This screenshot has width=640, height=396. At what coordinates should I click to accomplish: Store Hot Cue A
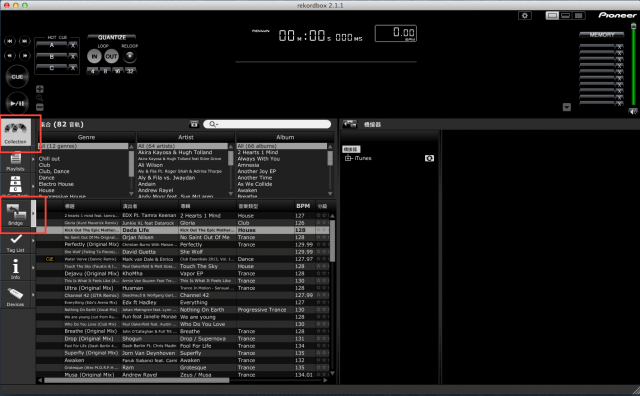pyautogui.click(x=51, y=45)
